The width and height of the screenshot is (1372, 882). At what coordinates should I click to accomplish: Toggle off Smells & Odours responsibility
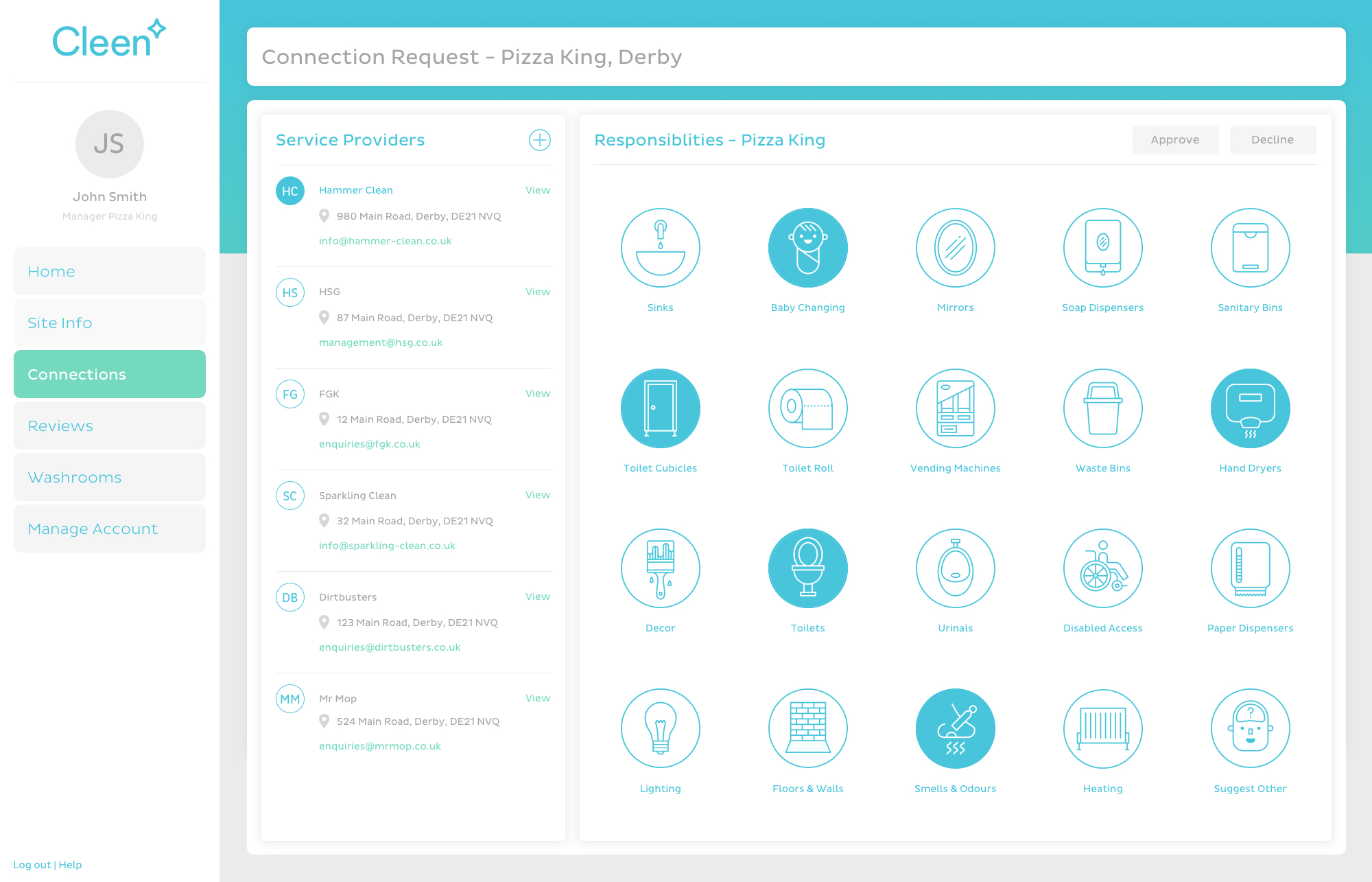click(955, 728)
